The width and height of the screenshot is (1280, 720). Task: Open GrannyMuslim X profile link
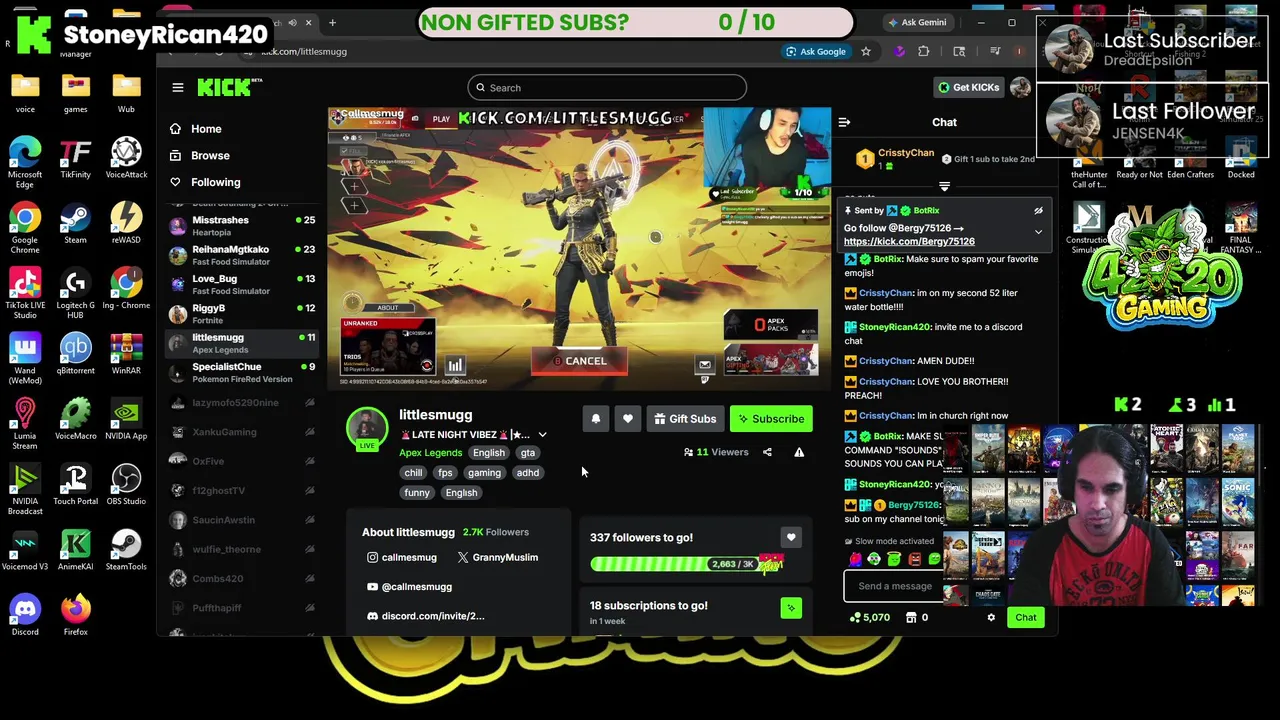pyautogui.click(x=497, y=558)
